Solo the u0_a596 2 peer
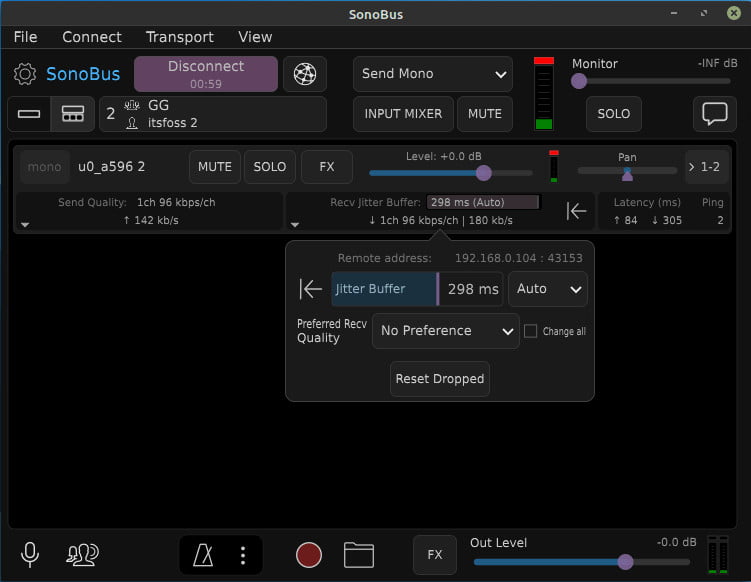751x582 pixels. coord(270,167)
